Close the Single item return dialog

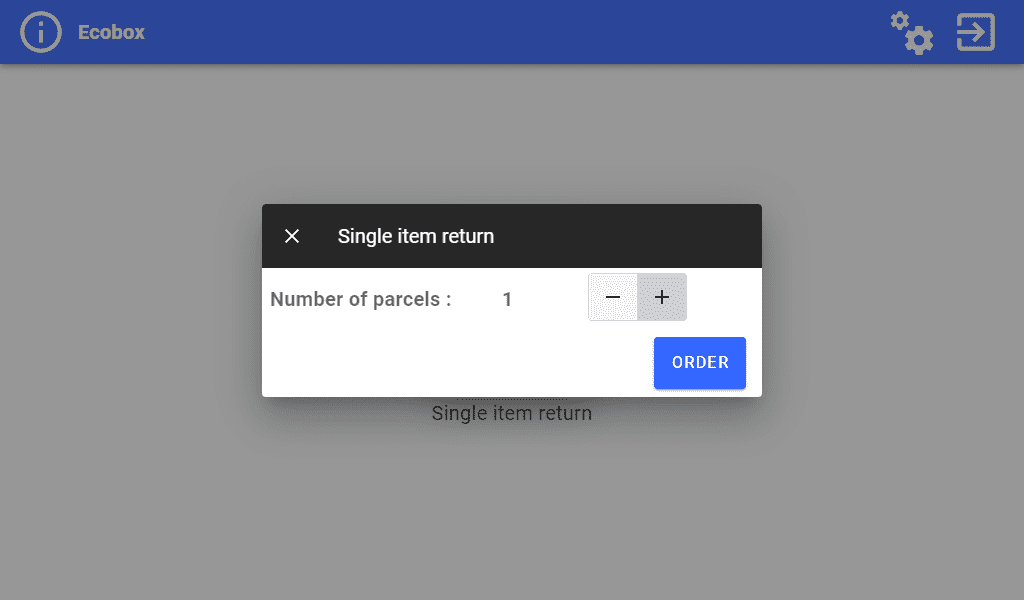click(292, 236)
